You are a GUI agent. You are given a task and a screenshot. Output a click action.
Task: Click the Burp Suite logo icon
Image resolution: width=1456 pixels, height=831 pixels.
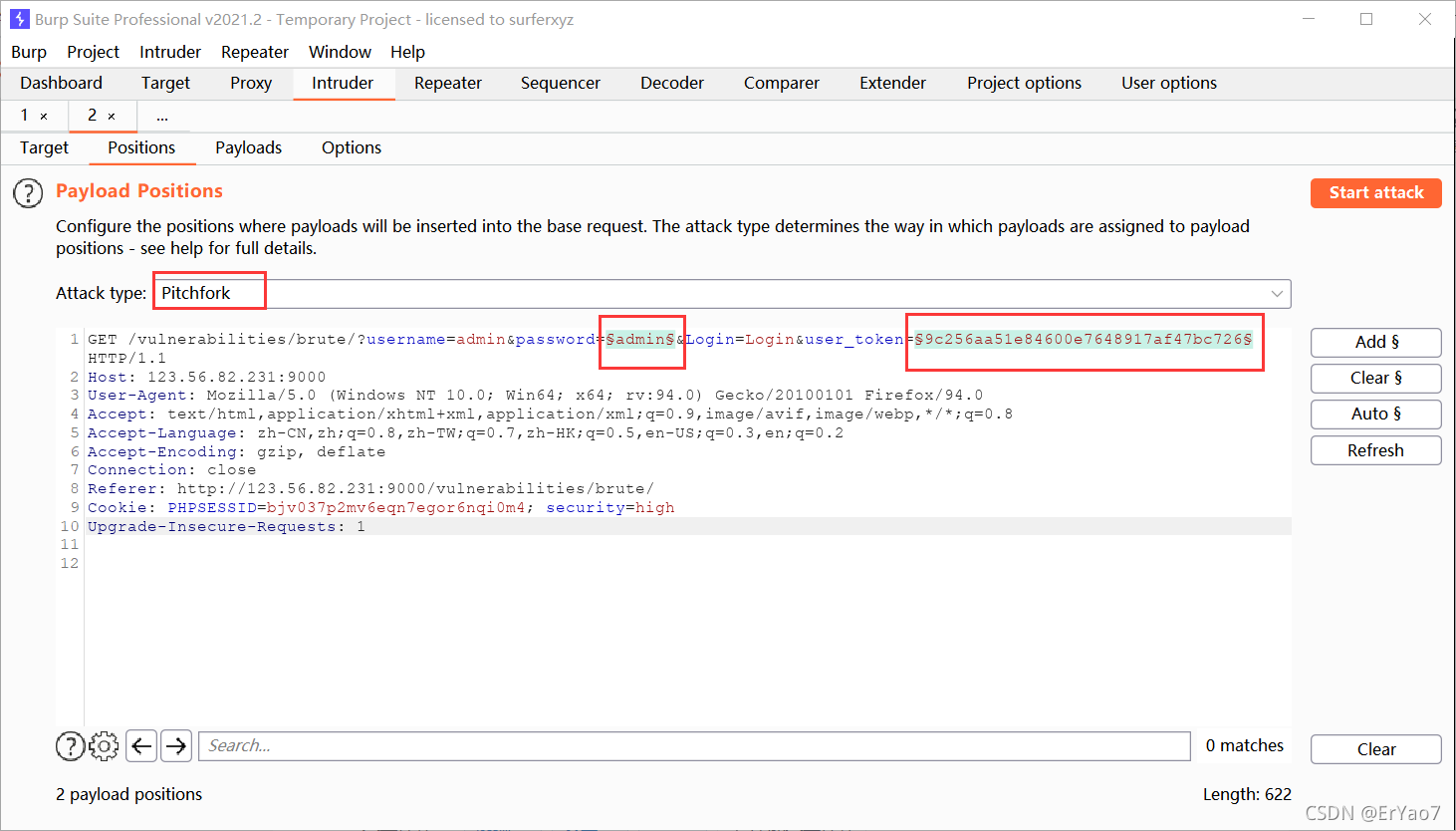tap(19, 19)
